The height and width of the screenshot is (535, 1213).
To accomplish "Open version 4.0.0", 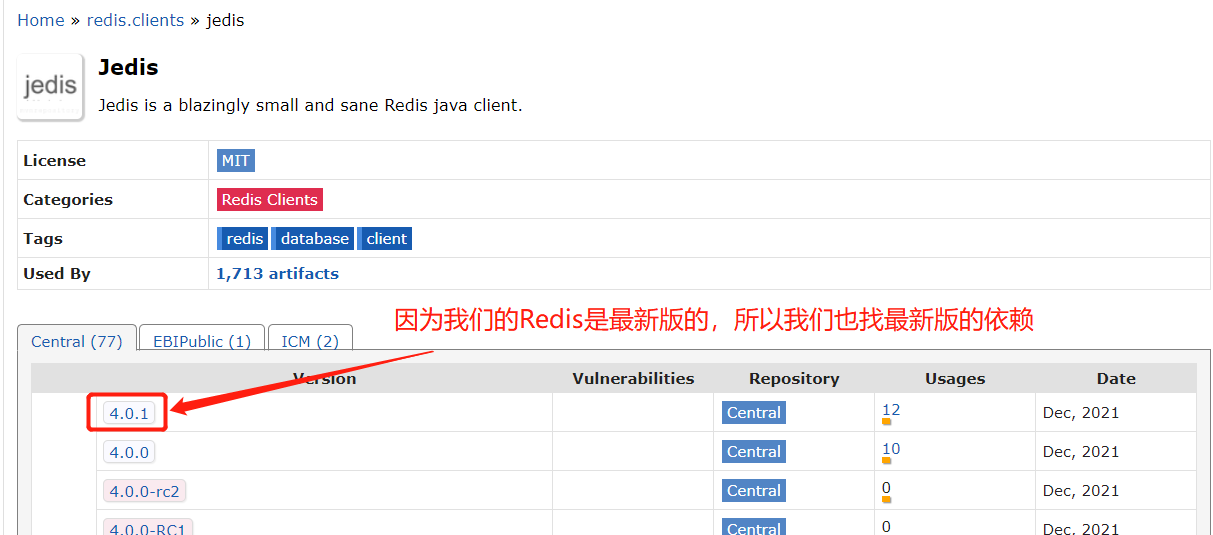I will click(129, 452).
